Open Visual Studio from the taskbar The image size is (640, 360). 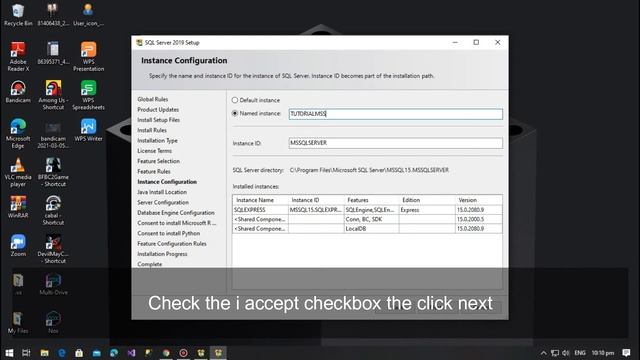131,353
